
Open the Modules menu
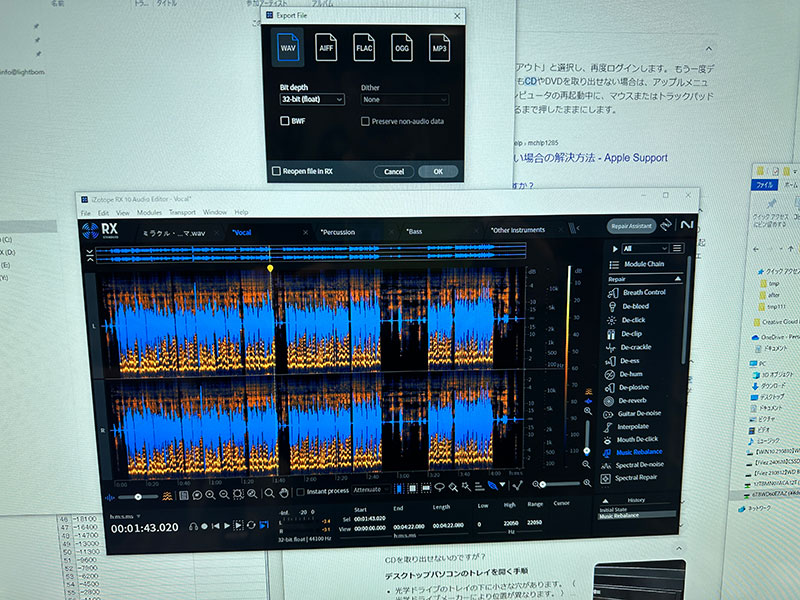pos(149,212)
